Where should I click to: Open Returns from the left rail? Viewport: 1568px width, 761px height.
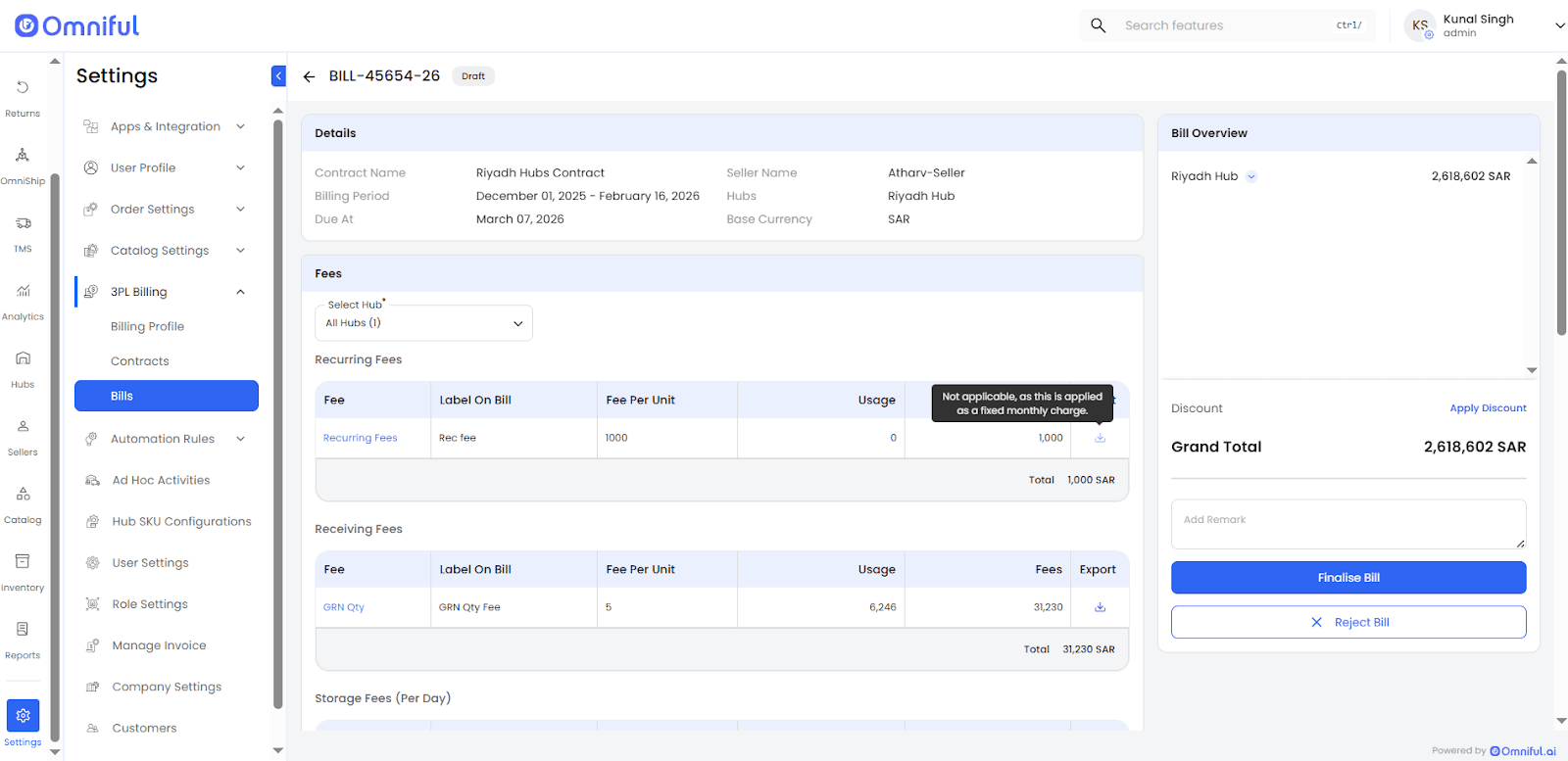[23, 96]
